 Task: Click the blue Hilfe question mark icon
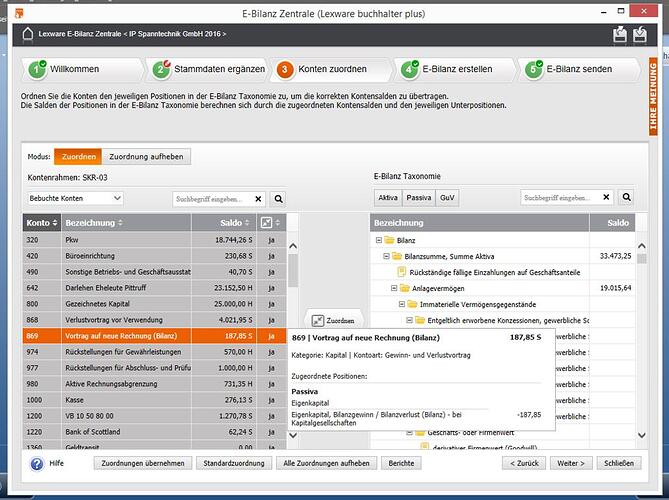[37, 463]
